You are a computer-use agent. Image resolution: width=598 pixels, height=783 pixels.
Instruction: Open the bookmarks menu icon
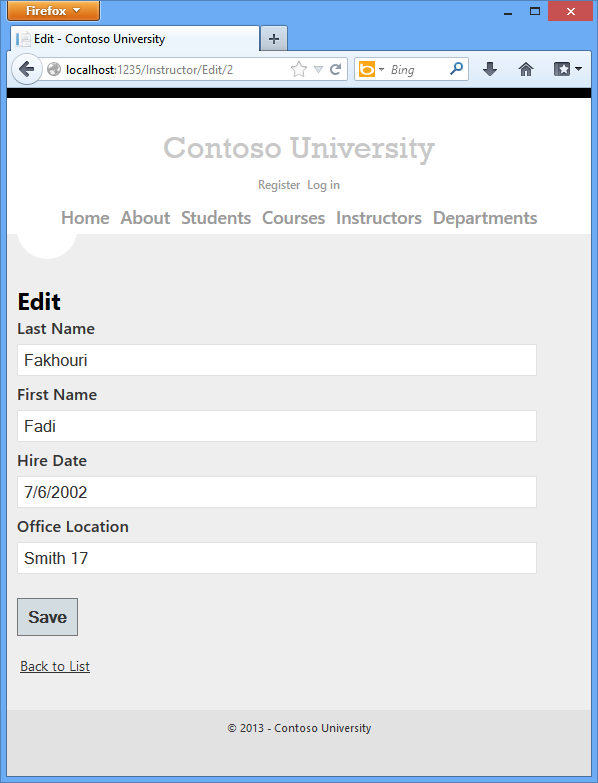point(568,69)
